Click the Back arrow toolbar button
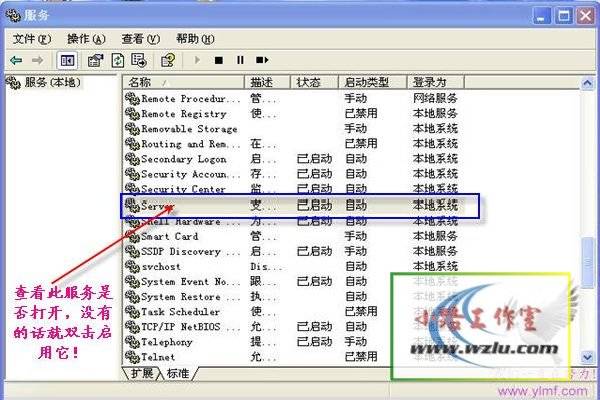Screen dimensions: 600x400 (16, 60)
